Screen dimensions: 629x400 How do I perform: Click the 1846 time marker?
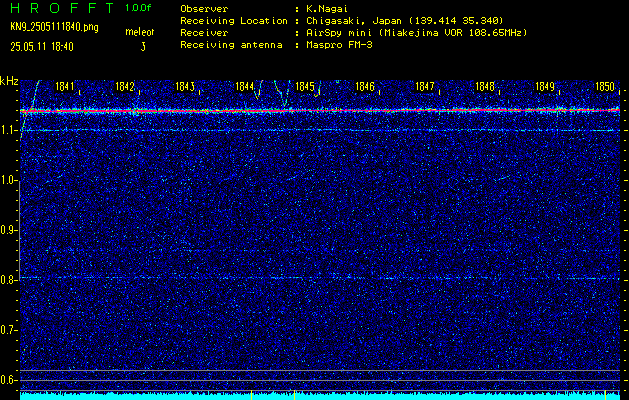point(365,86)
